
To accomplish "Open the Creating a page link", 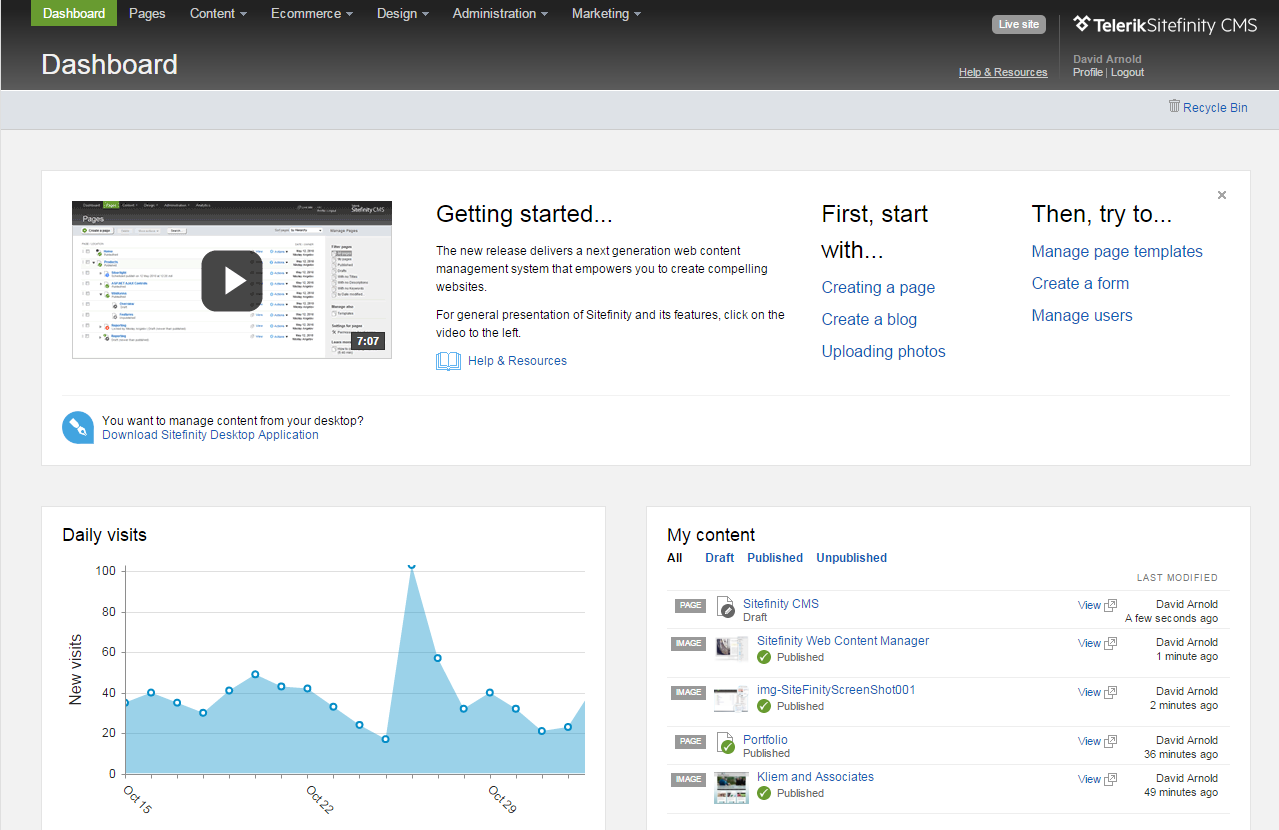I will pos(878,287).
